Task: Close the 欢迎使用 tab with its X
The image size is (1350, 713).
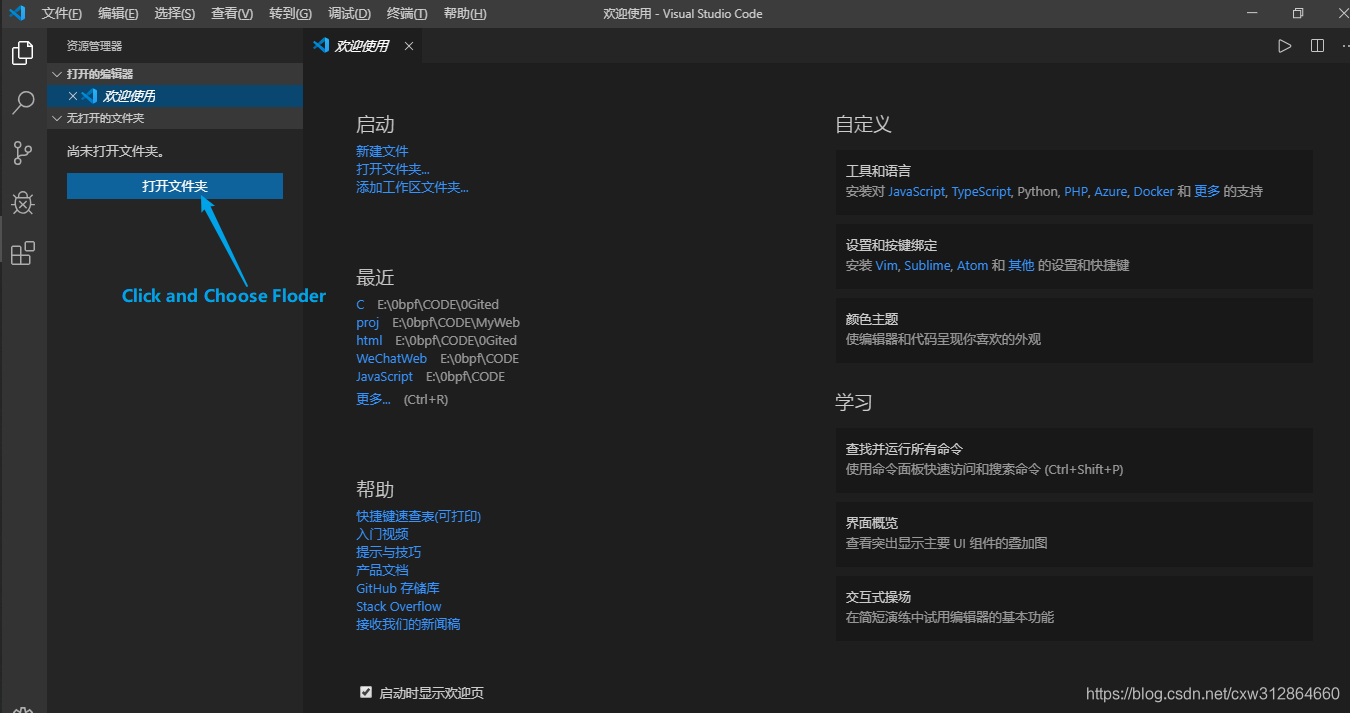Action: (x=409, y=46)
